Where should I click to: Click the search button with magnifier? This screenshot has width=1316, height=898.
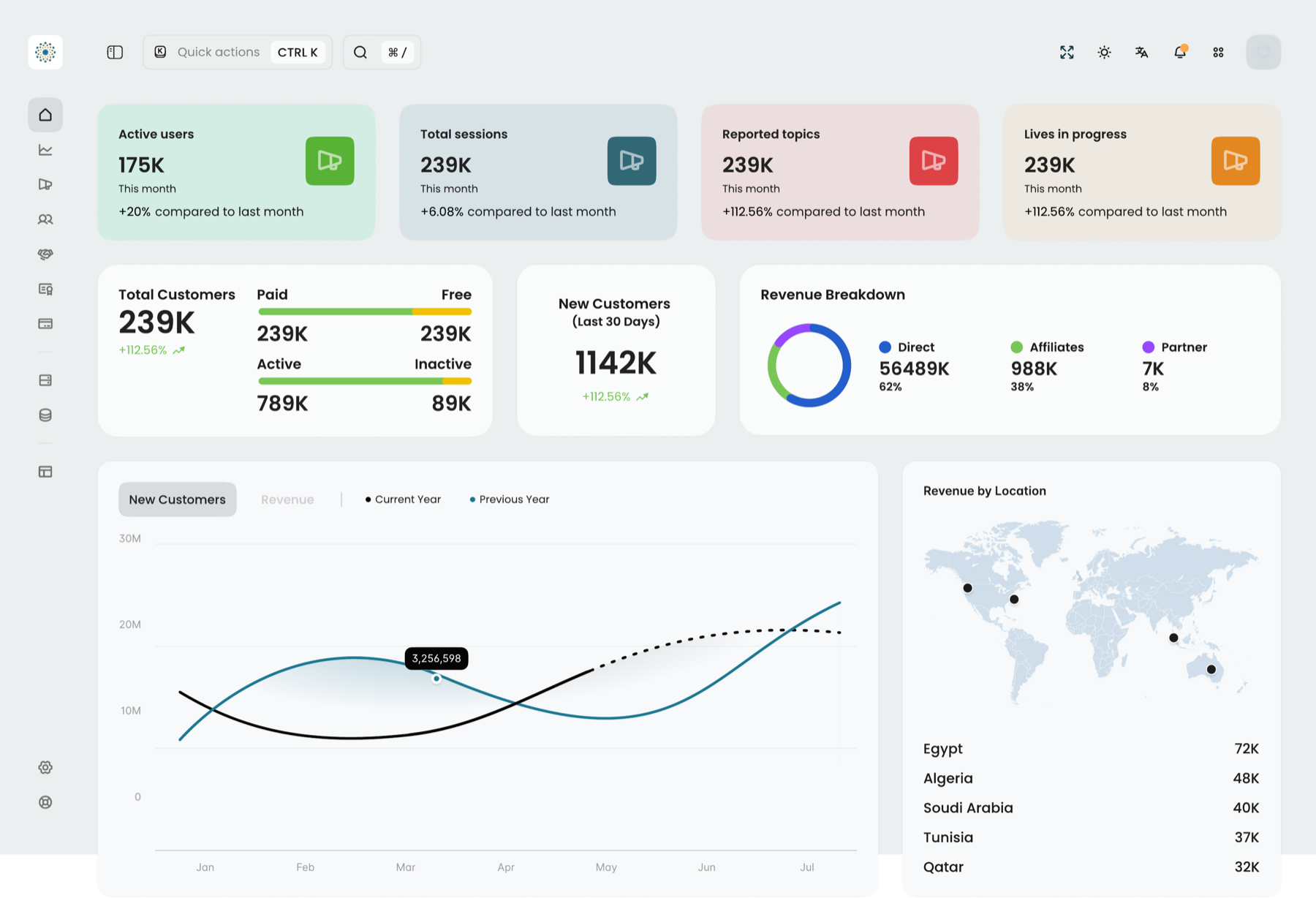pos(360,52)
